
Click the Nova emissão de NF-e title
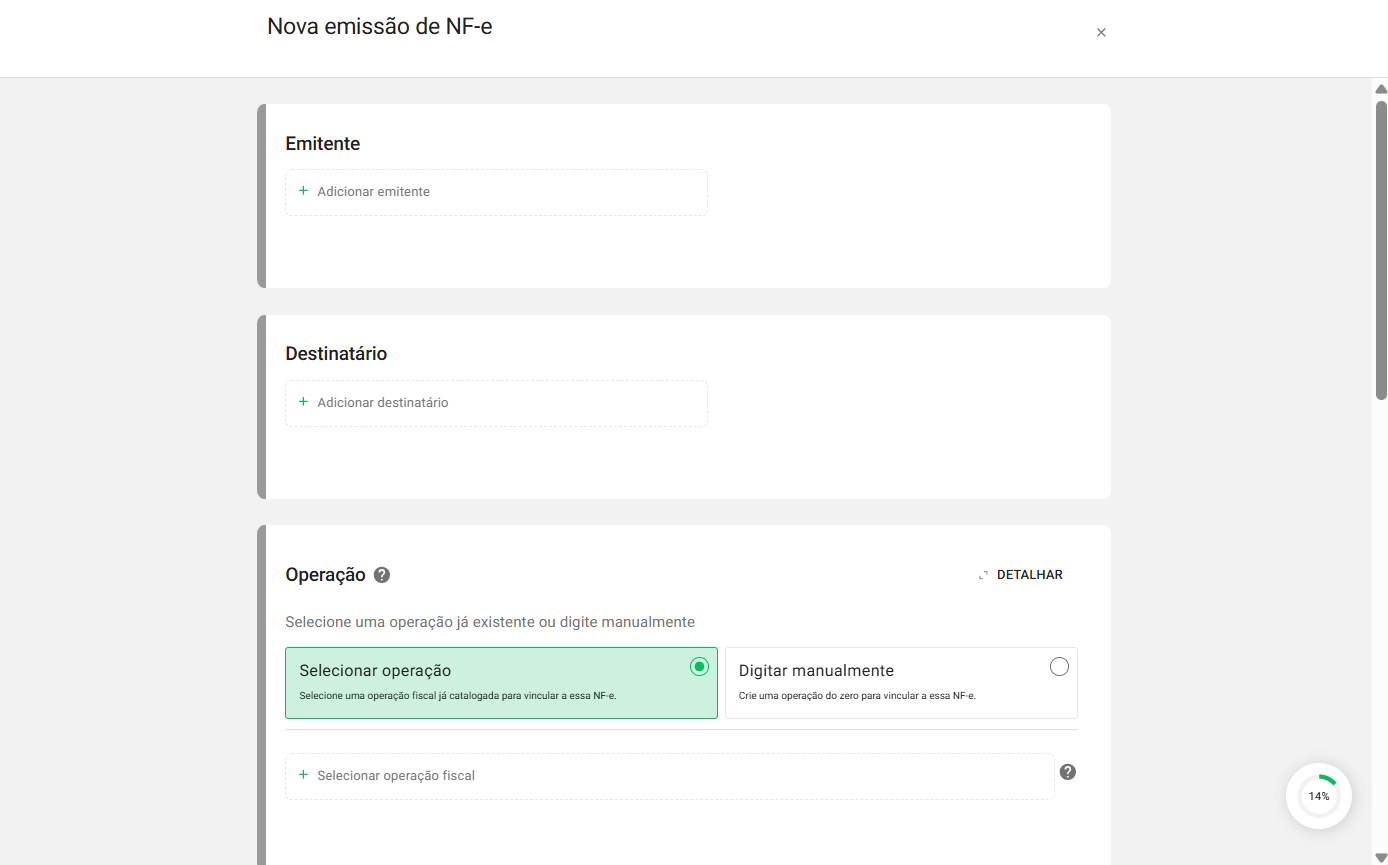pos(379,27)
